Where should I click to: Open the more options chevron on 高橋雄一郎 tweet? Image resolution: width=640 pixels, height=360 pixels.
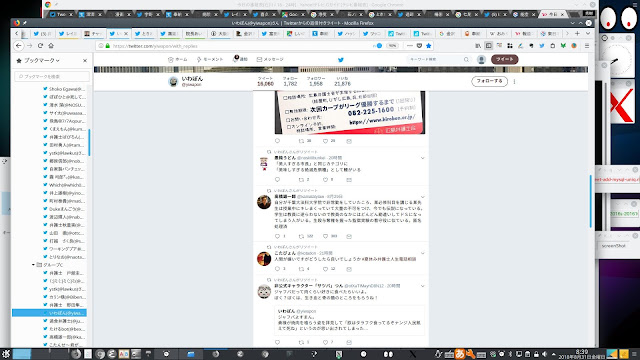422,197
